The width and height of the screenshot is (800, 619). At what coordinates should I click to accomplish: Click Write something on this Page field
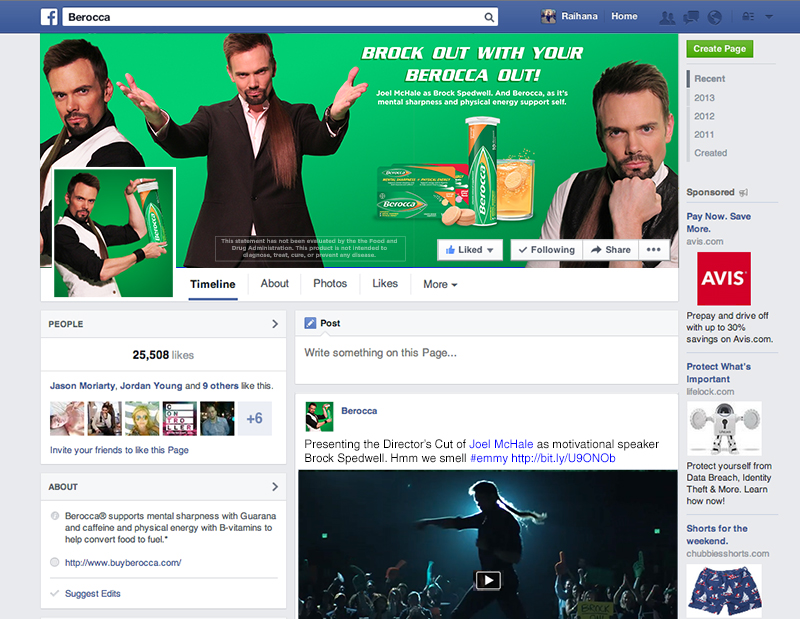point(486,360)
